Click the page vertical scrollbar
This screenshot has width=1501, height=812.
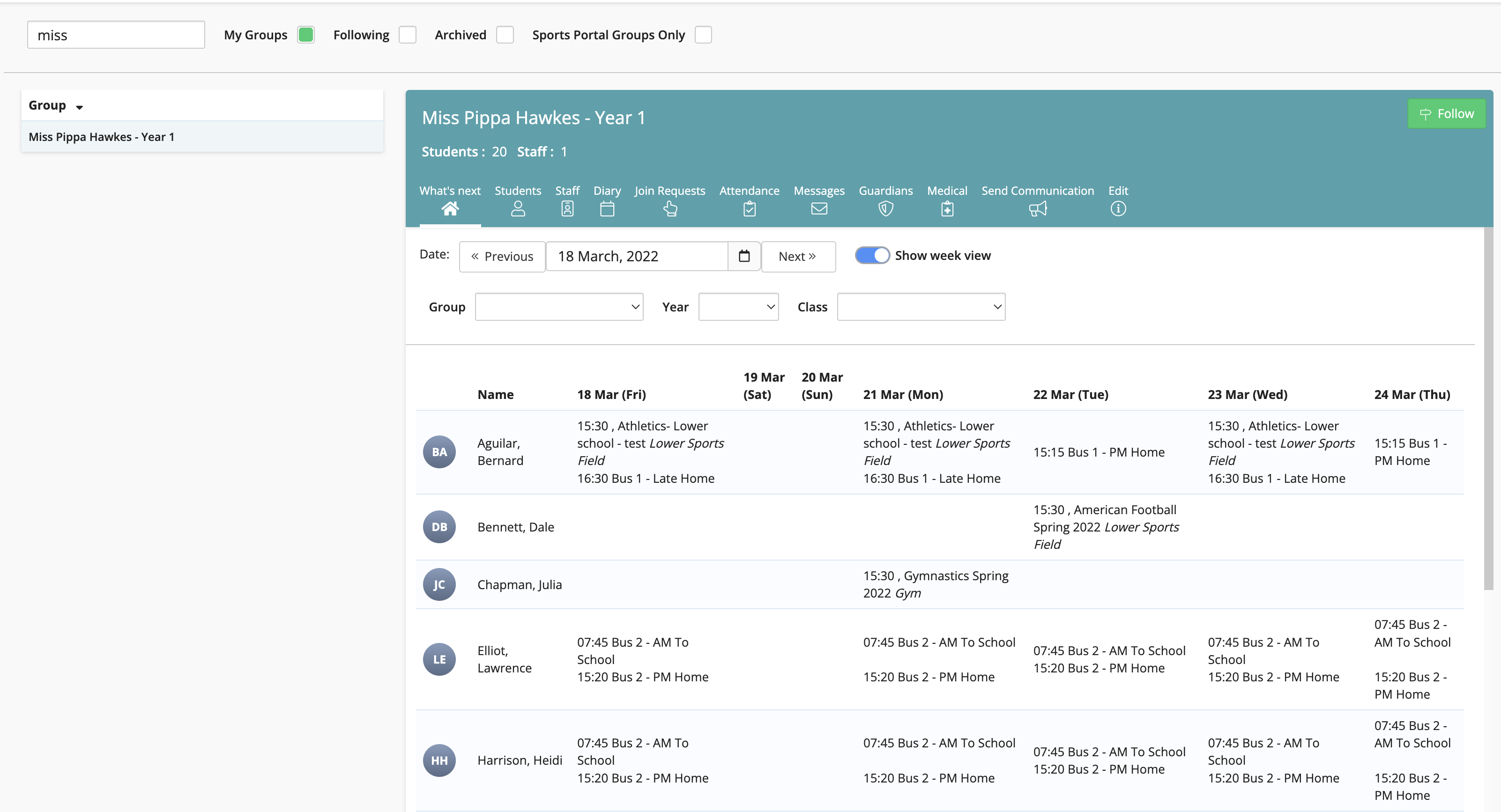pyautogui.click(x=1488, y=408)
